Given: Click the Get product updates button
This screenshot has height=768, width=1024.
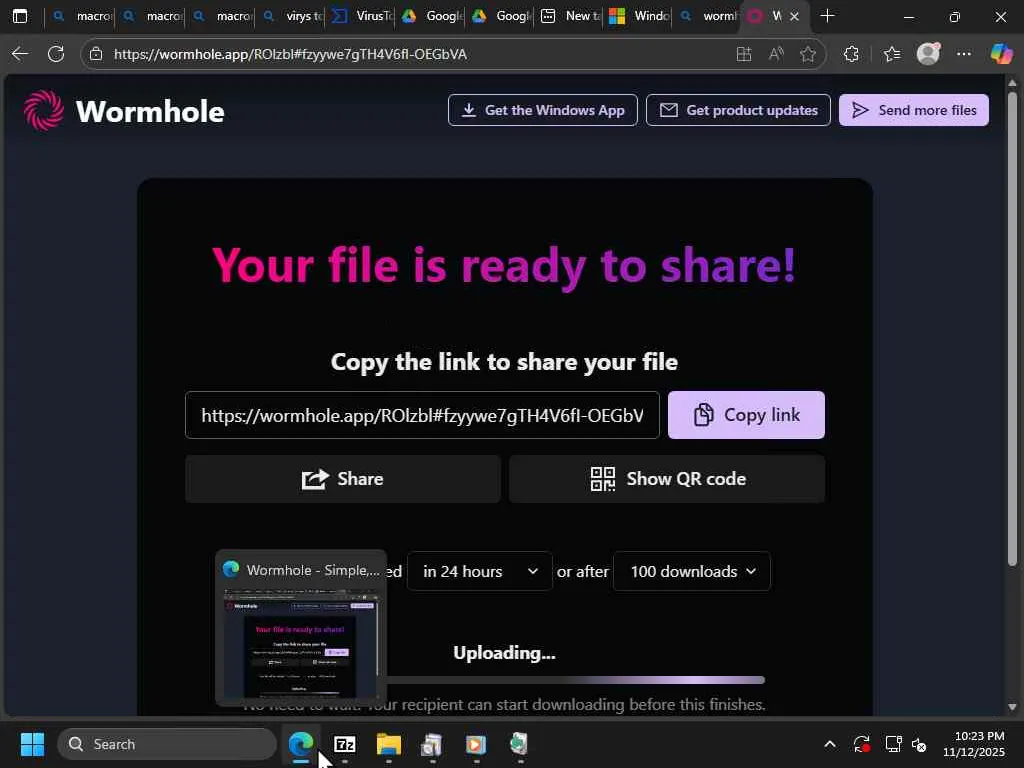Looking at the screenshot, I should click(x=738, y=110).
